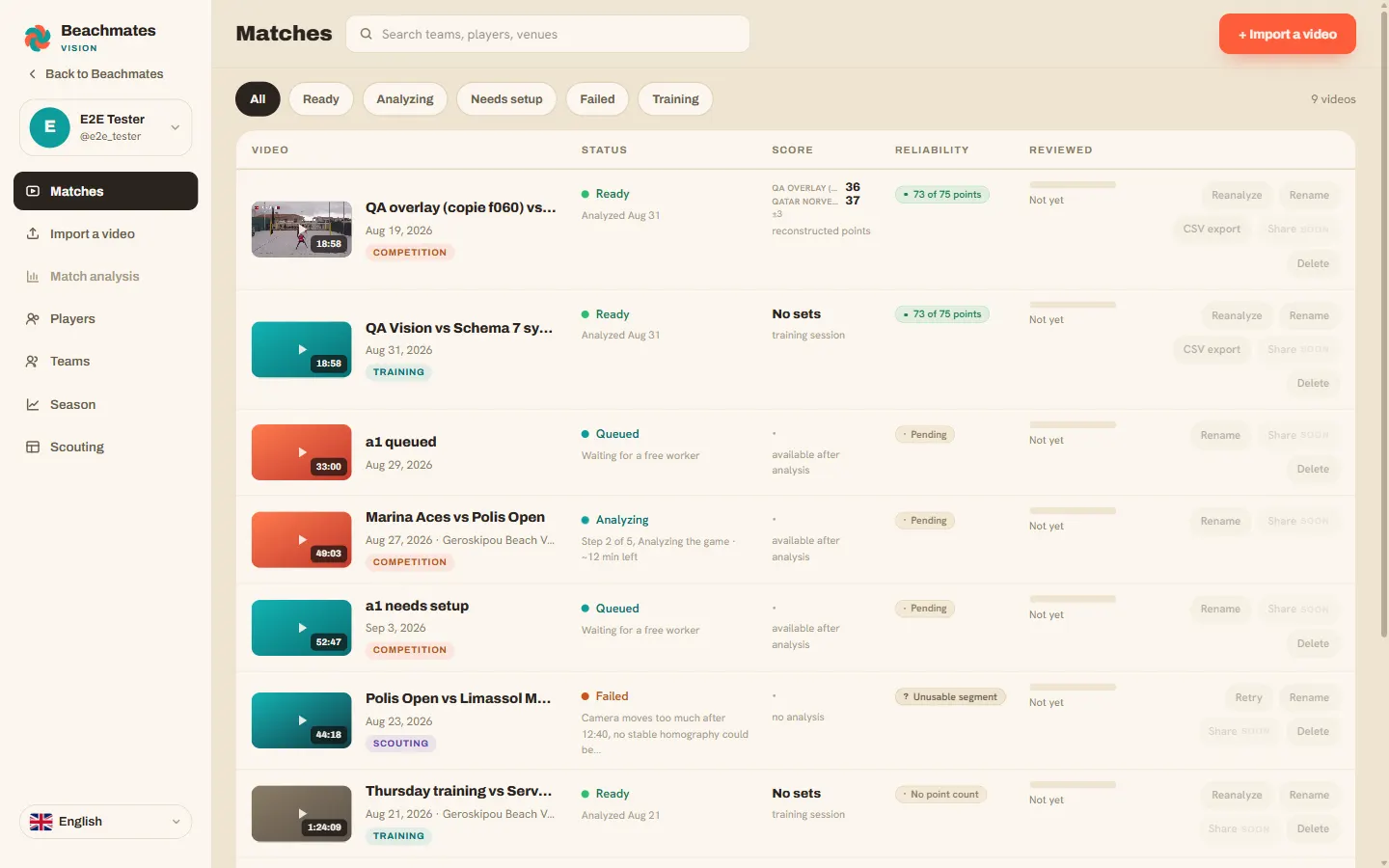Filter matches by Ready
This screenshot has width=1389, height=868.
click(321, 99)
